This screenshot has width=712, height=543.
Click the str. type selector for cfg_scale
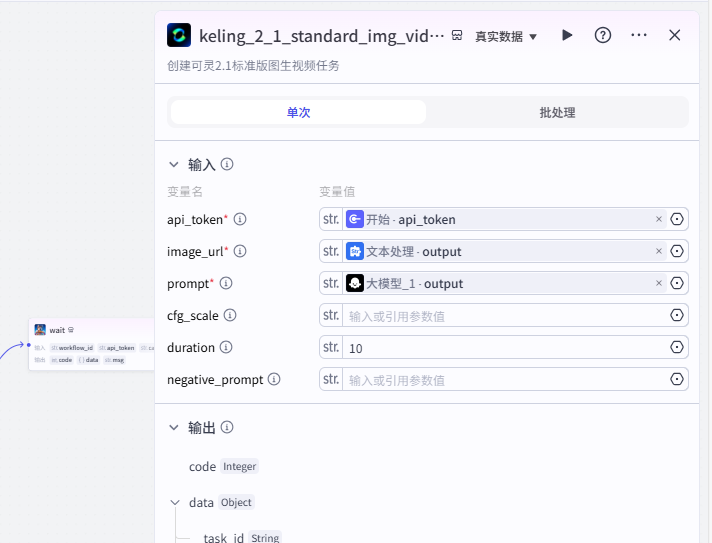(x=331, y=315)
